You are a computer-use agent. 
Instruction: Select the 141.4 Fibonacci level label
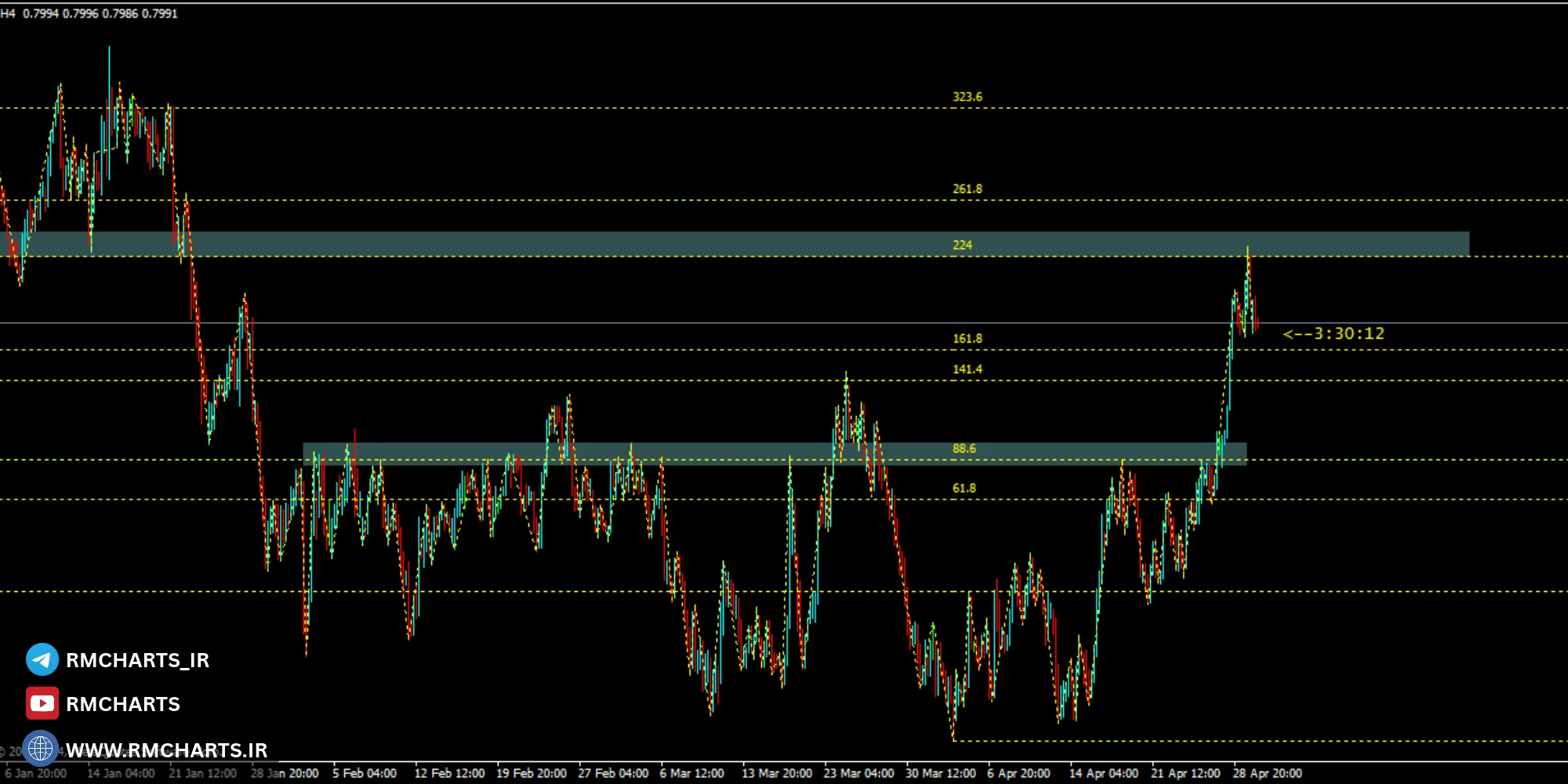click(967, 369)
